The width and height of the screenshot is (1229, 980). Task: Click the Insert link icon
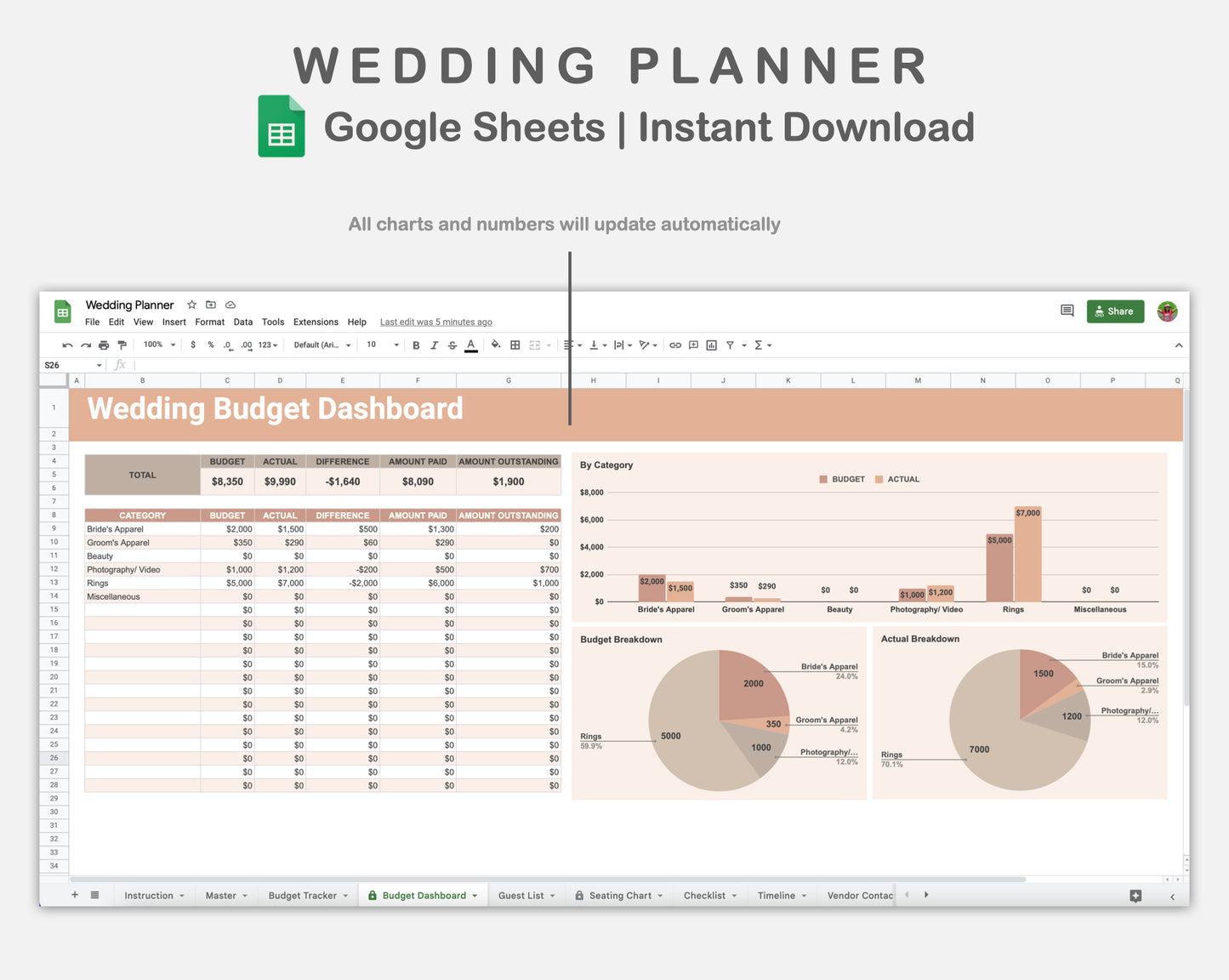pos(674,345)
